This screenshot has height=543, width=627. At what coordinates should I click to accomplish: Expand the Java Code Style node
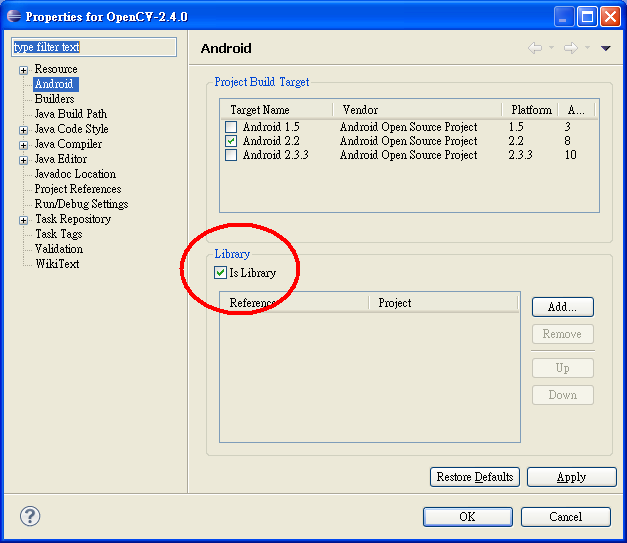point(24,130)
